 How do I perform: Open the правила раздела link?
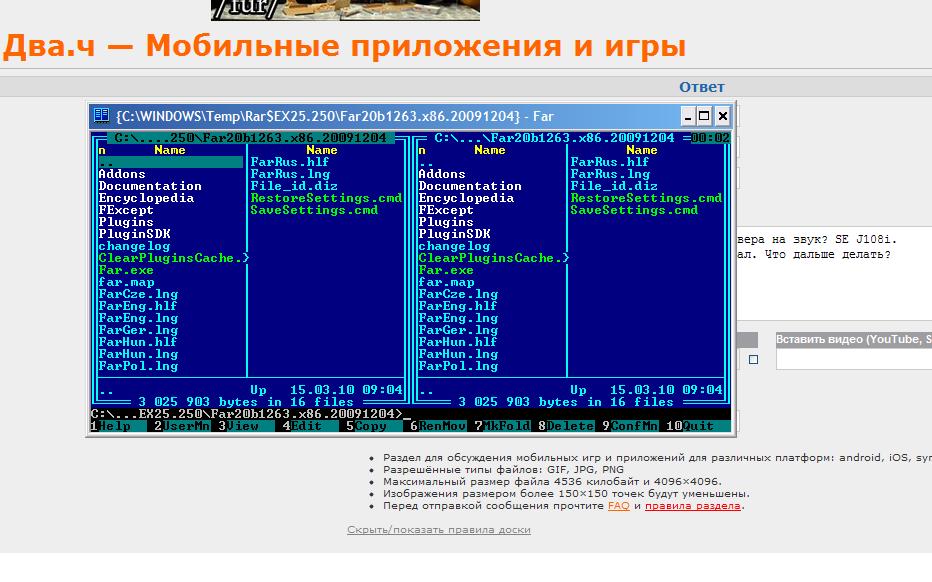point(692,506)
